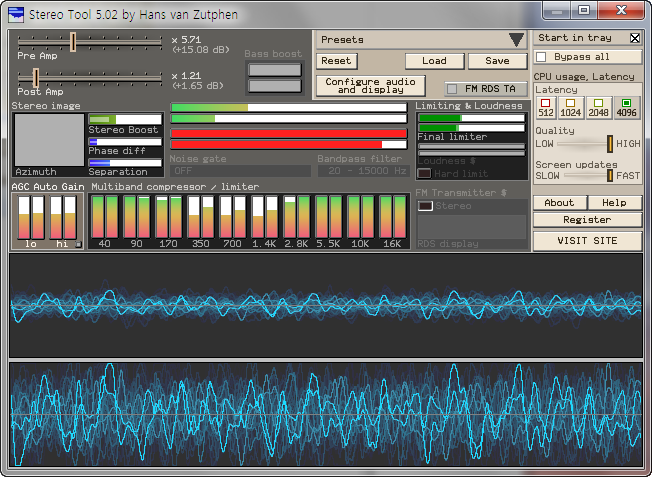Load a preset with Load button
Viewport: 652px width, 477px height.
click(435, 61)
